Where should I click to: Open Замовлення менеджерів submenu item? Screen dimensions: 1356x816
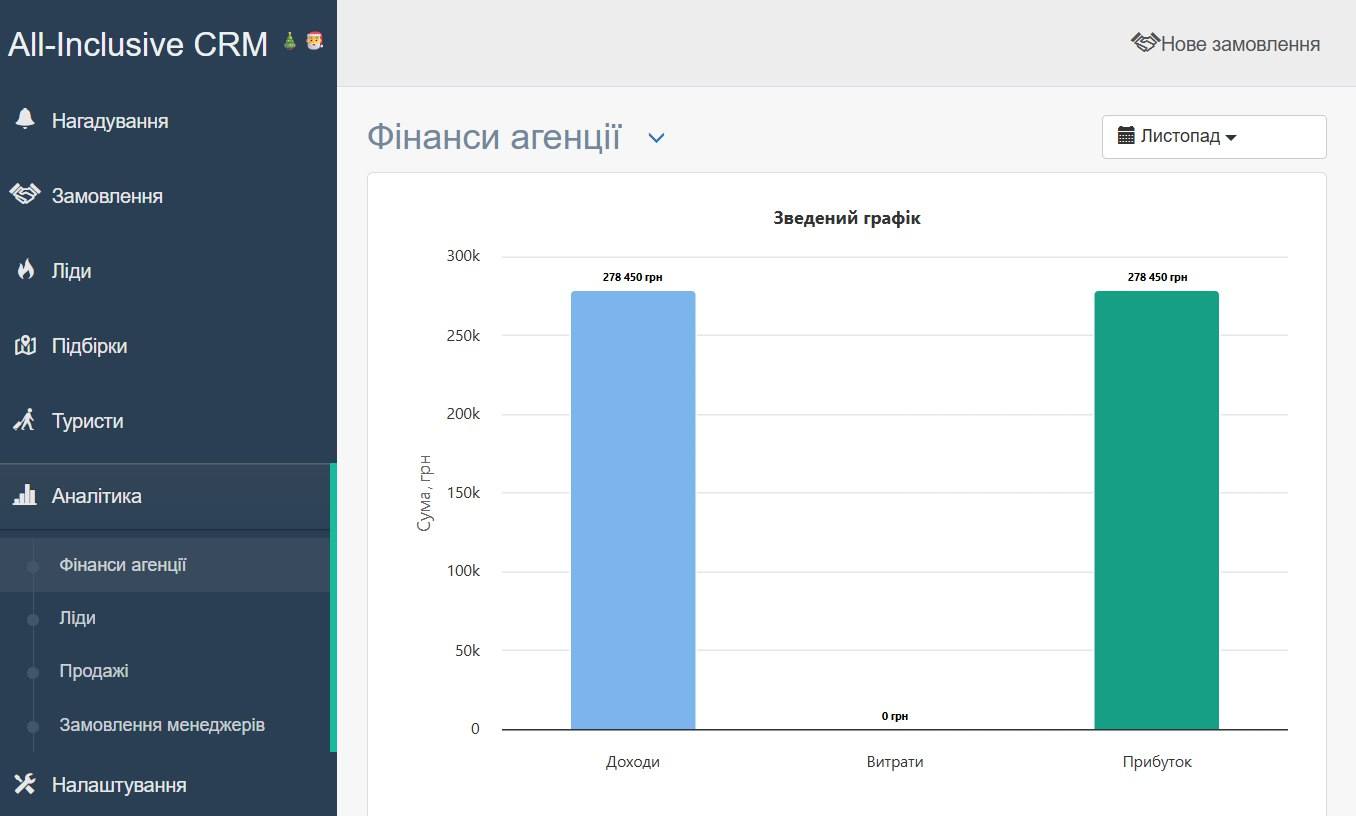coord(162,724)
